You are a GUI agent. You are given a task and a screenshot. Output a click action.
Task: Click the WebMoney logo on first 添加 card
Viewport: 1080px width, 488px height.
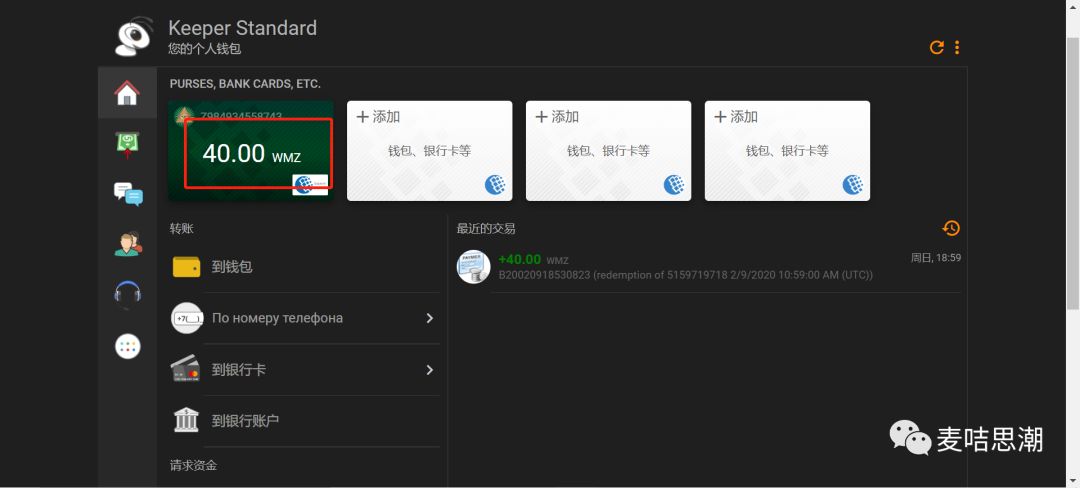tap(495, 184)
